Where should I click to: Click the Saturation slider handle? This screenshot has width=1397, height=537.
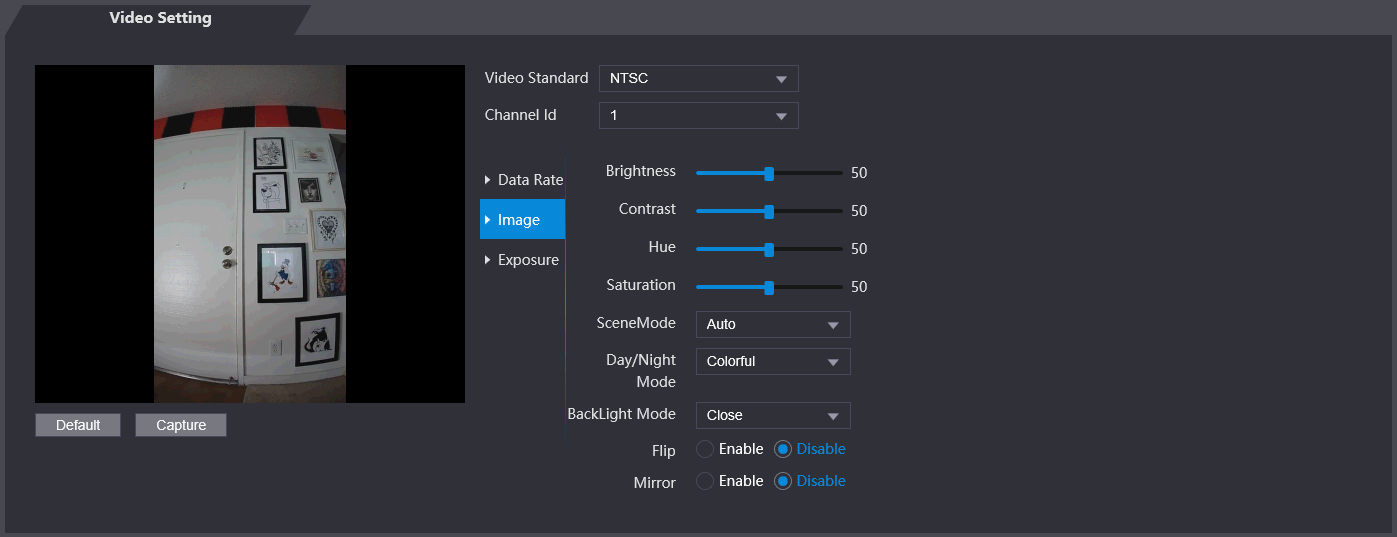pos(769,287)
